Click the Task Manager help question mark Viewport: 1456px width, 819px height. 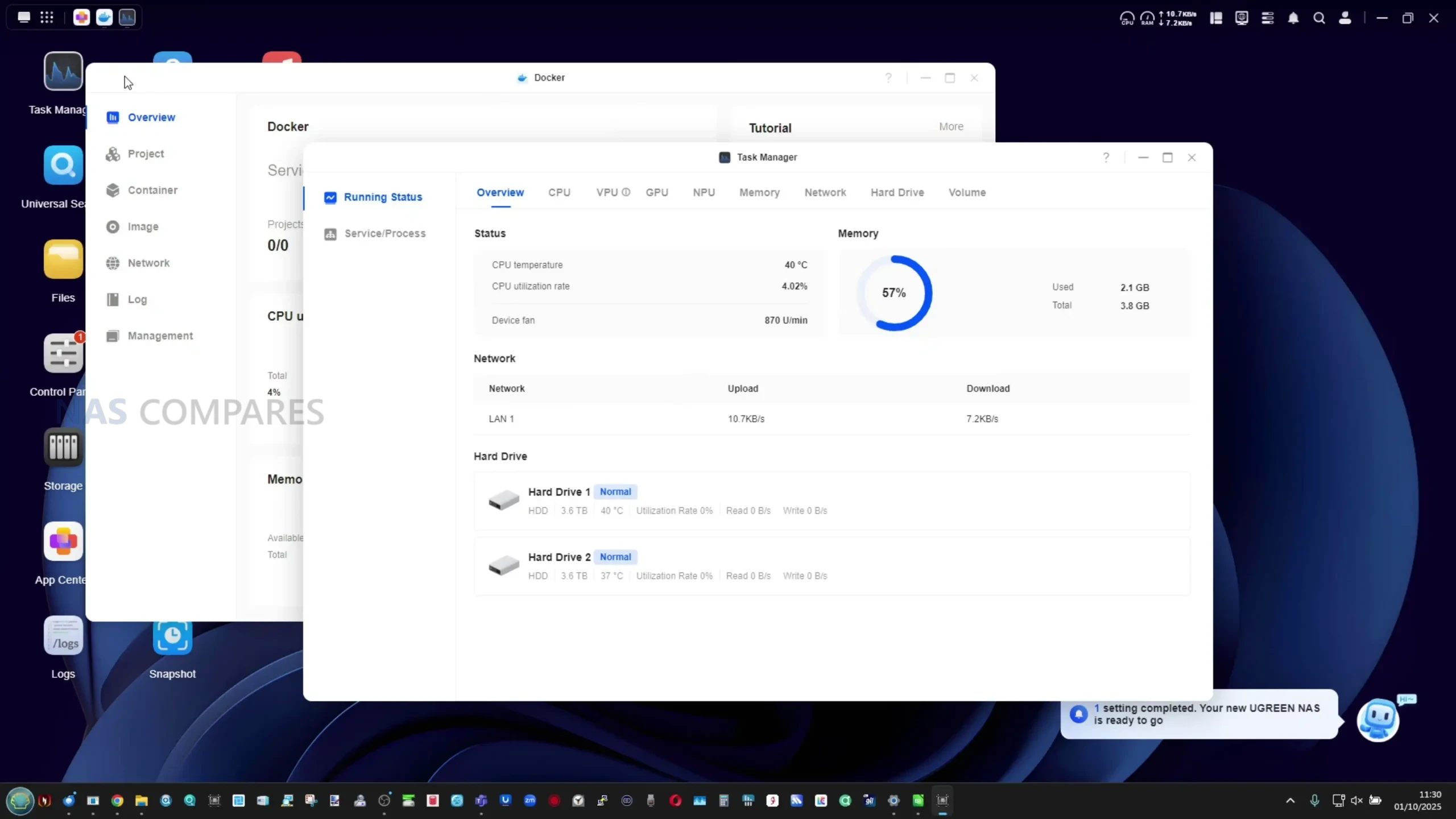[x=1106, y=158]
